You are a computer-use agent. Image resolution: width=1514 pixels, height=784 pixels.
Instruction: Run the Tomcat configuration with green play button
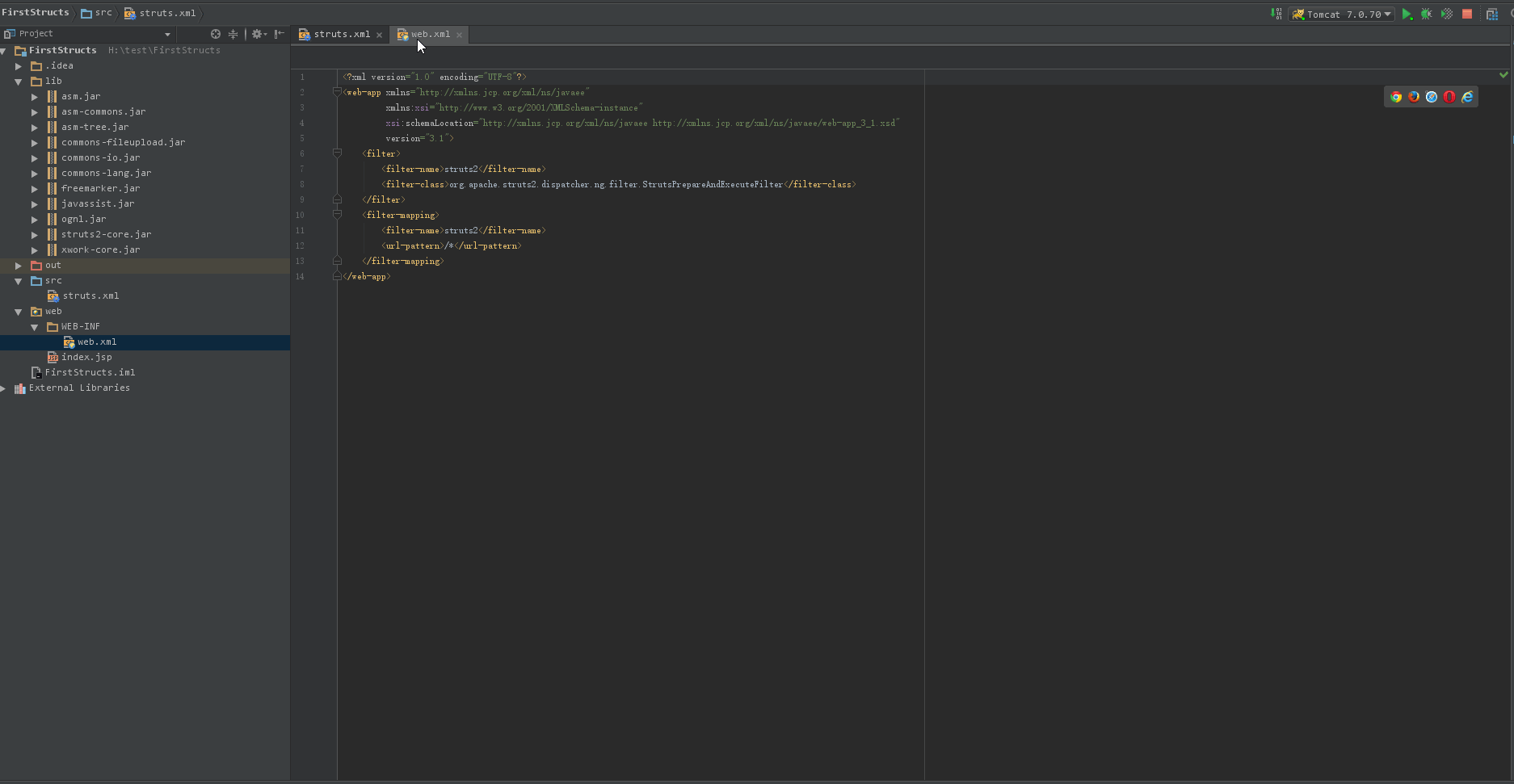coord(1407,15)
